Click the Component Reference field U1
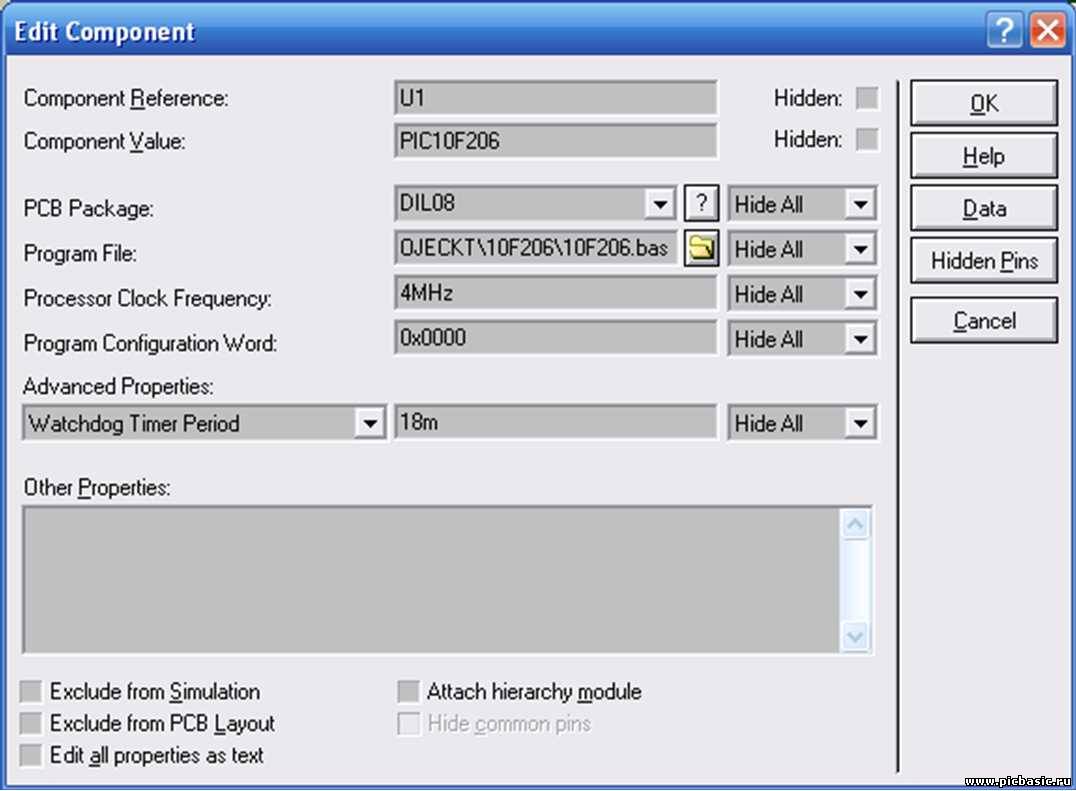The height and width of the screenshot is (791, 1076). 556,98
